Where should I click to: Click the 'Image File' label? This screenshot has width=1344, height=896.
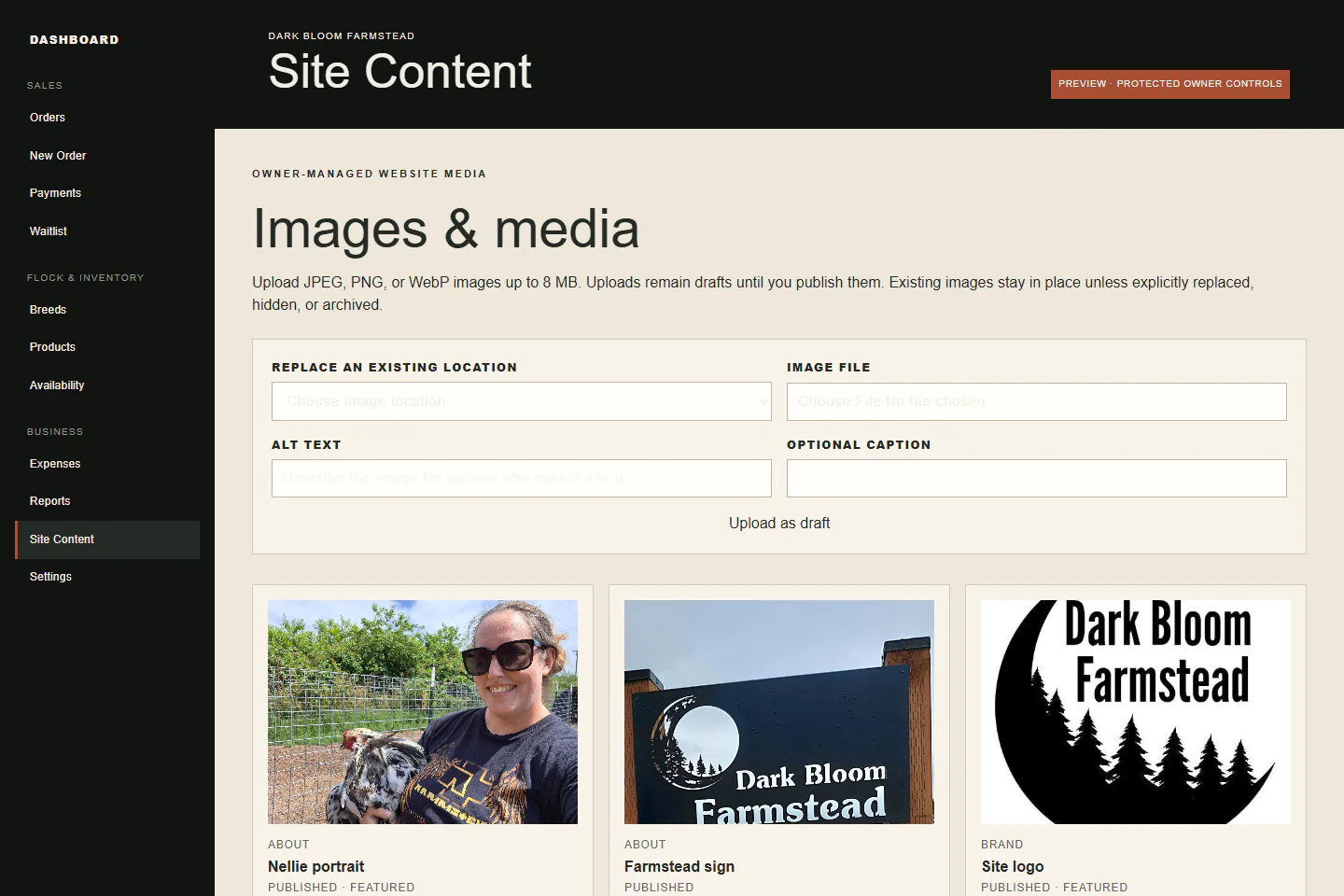point(829,368)
